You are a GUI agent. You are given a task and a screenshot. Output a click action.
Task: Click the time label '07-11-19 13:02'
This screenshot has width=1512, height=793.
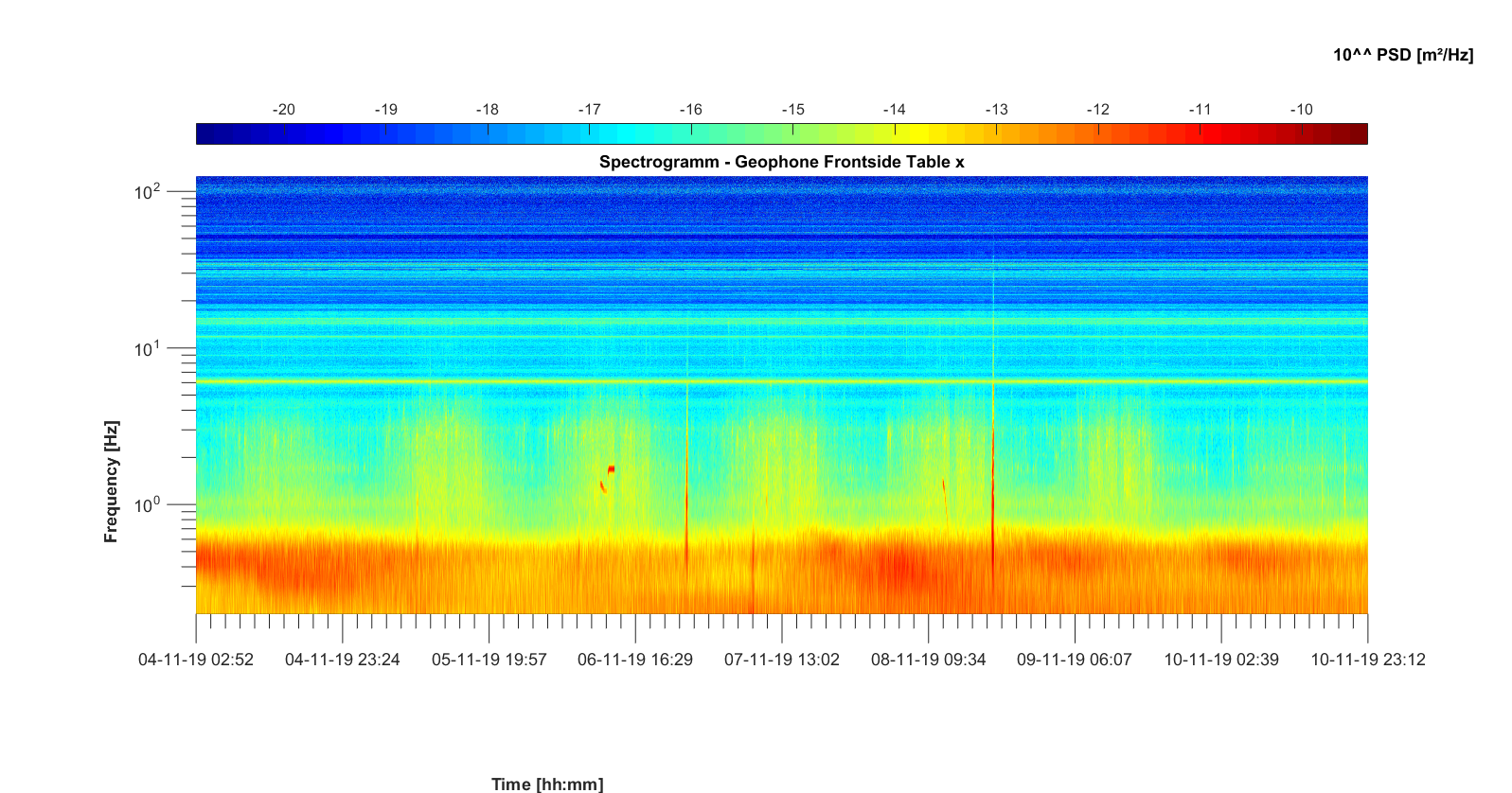click(x=782, y=660)
